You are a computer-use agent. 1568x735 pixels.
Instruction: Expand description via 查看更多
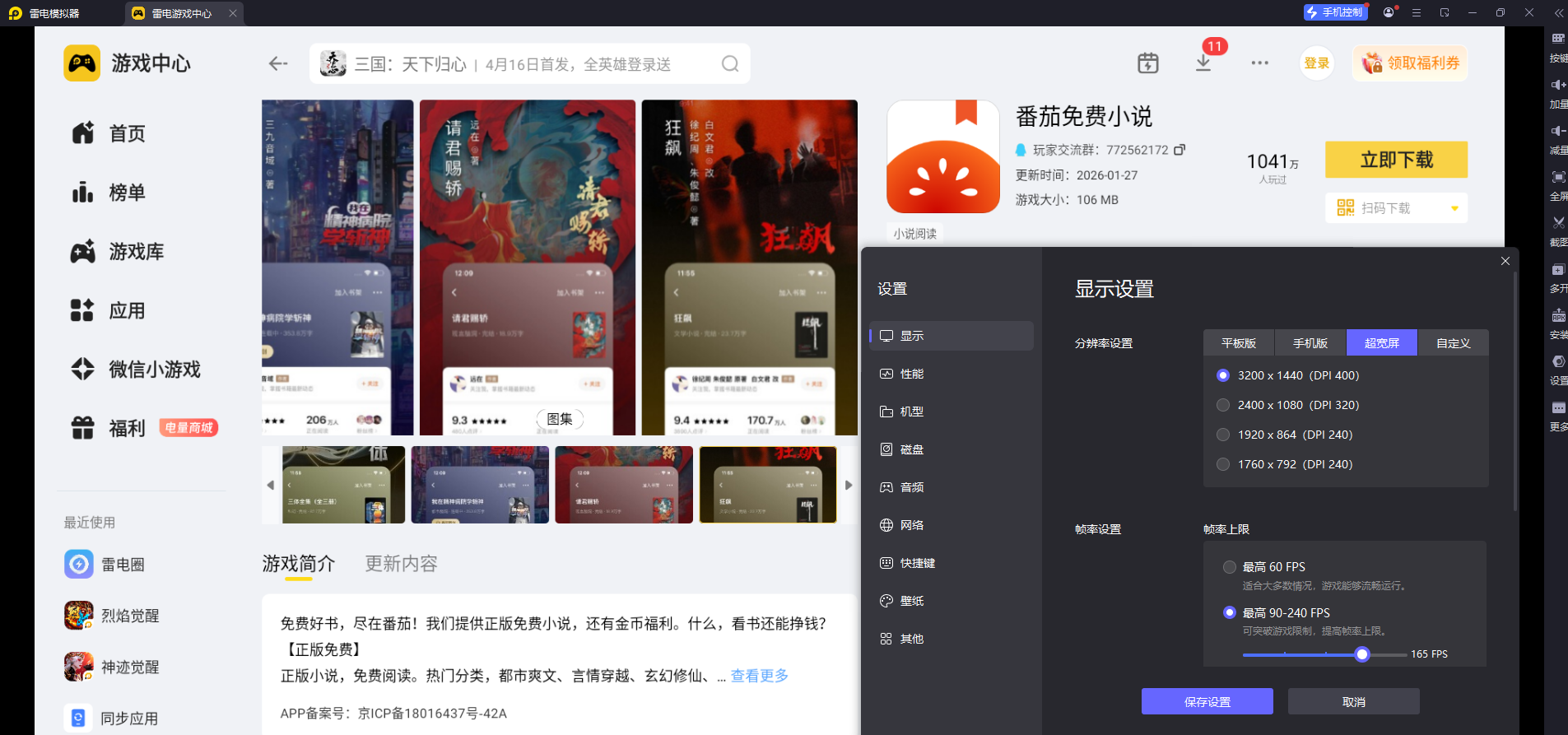tap(759, 675)
